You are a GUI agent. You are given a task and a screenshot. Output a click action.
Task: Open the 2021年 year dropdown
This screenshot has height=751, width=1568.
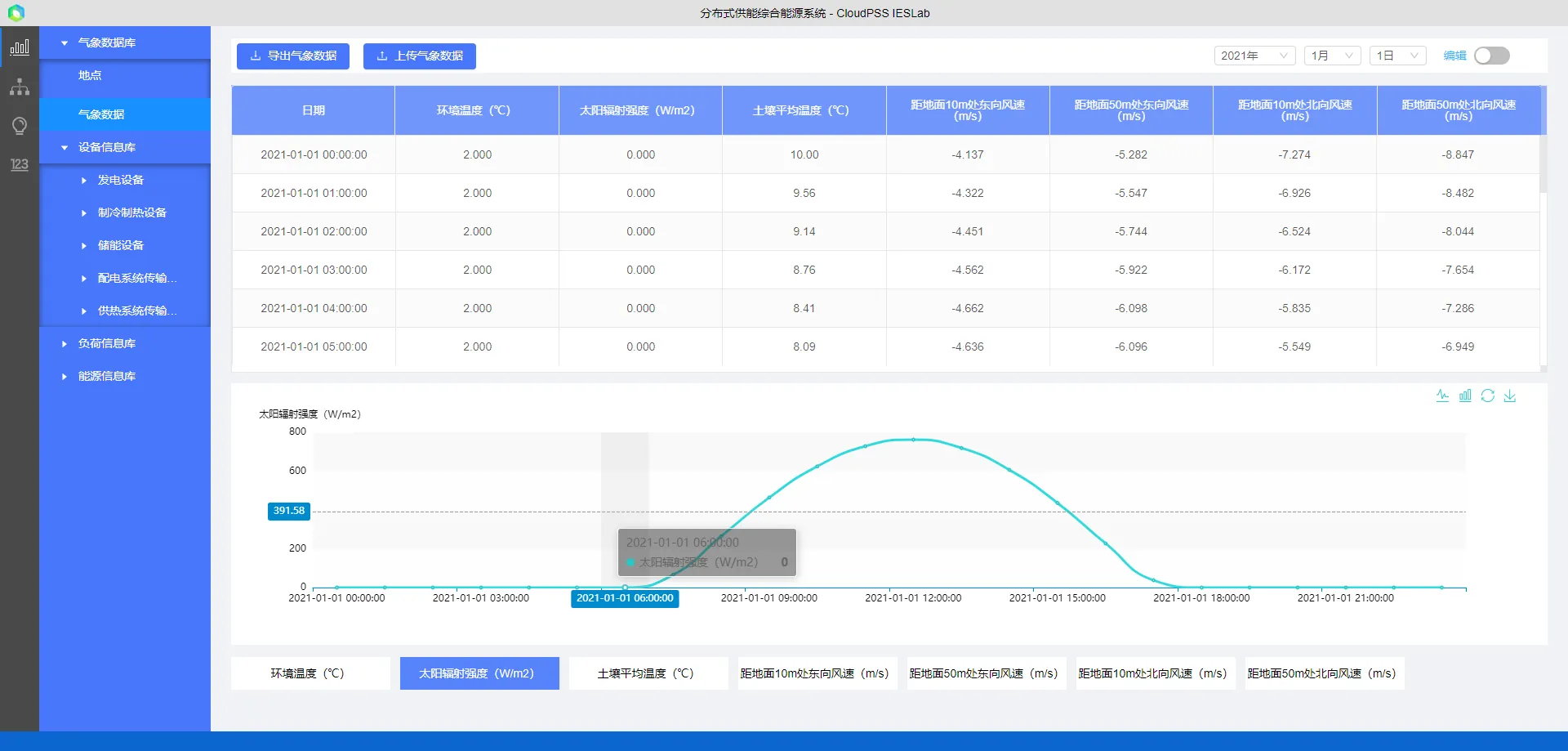point(1254,56)
